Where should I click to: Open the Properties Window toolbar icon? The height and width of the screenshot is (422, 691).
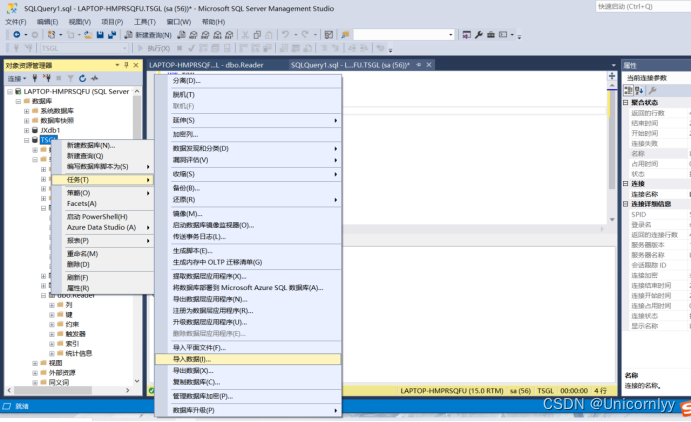(467, 35)
